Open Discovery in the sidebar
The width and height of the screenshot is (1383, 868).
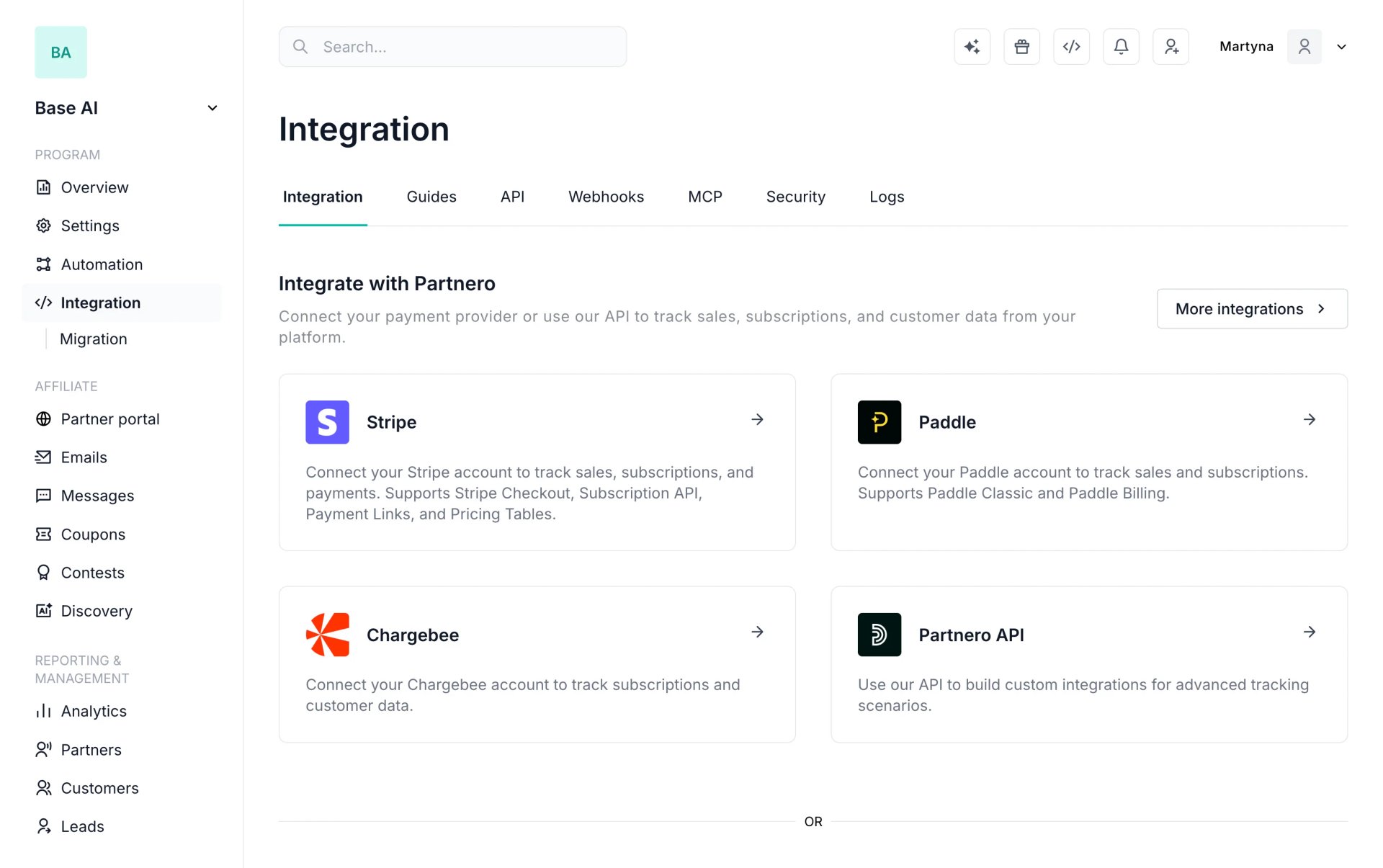tap(97, 611)
